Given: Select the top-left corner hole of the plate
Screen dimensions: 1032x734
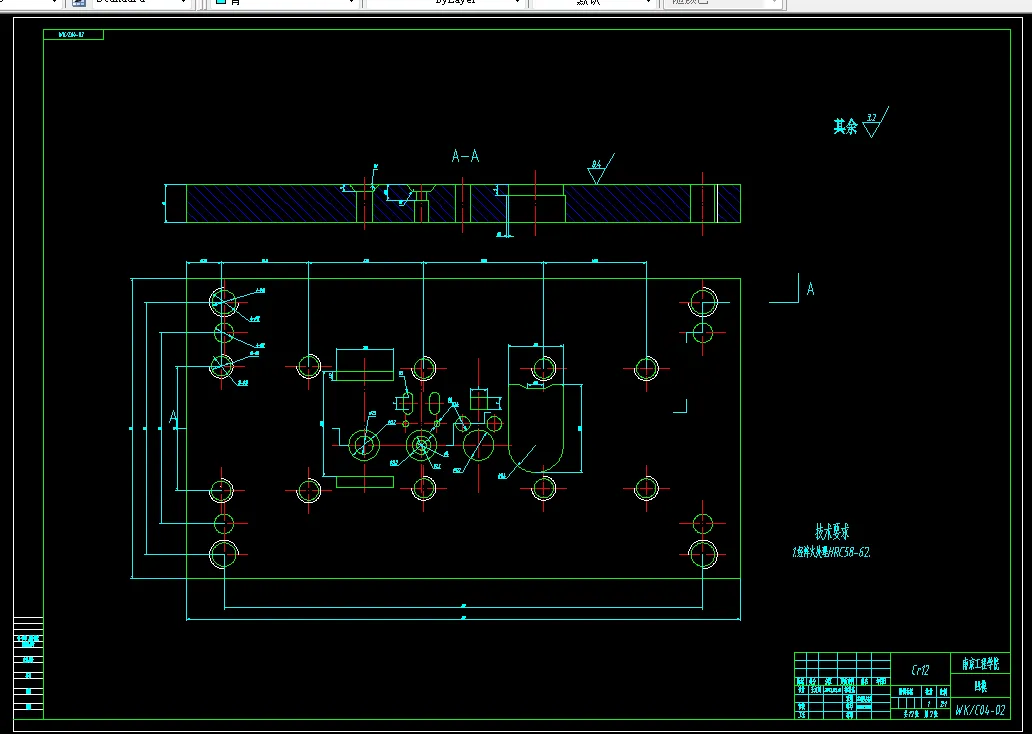Looking at the screenshot, I should pos(223,301).
